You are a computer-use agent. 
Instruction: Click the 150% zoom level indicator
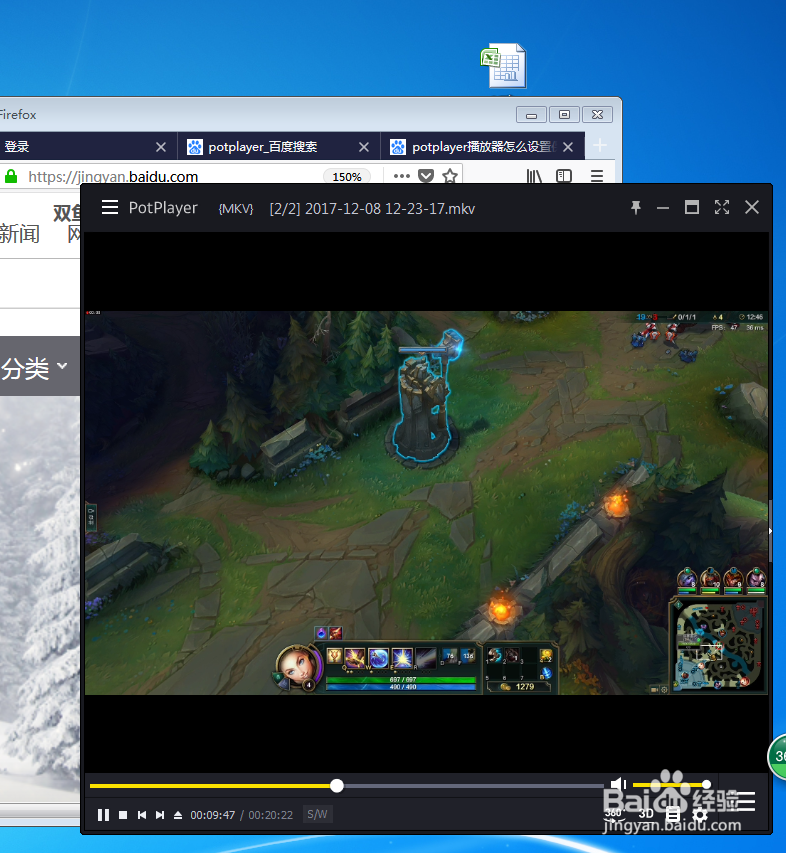click(346, 177)
